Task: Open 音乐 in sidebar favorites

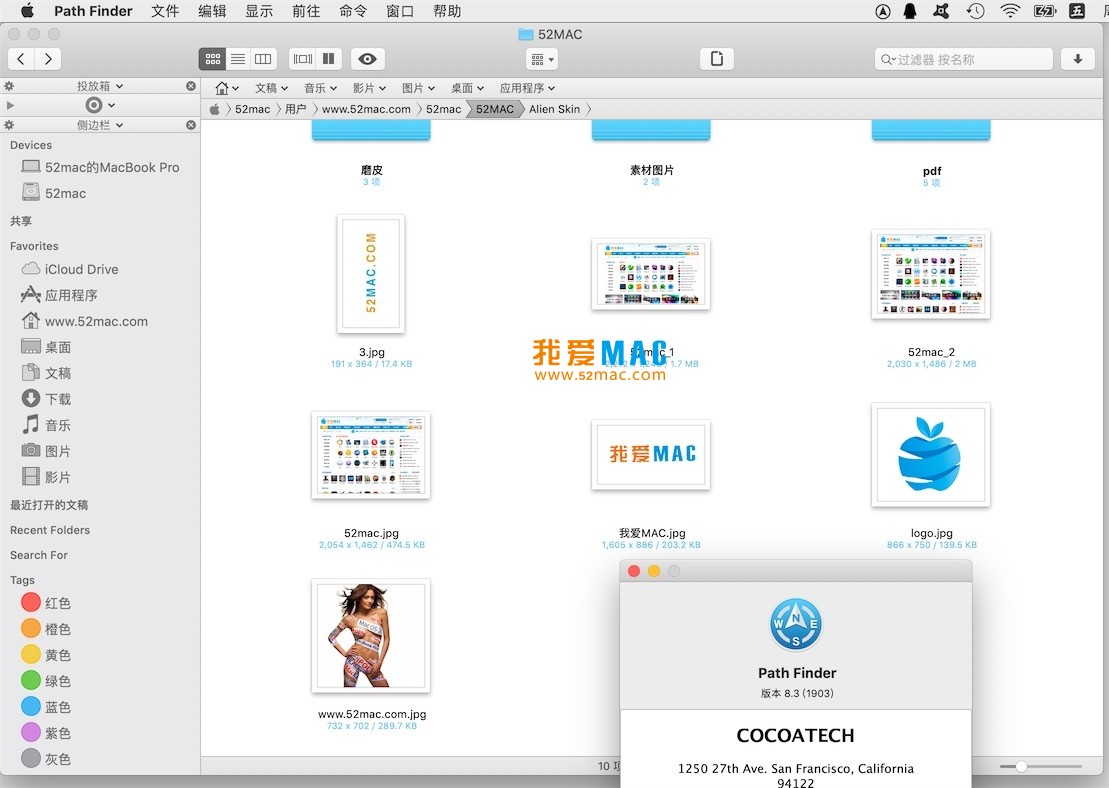Action: point(46,425)
